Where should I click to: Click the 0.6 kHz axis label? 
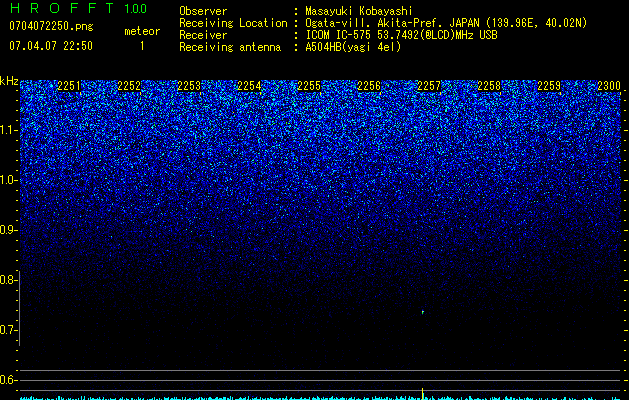[x=8, y=380]
